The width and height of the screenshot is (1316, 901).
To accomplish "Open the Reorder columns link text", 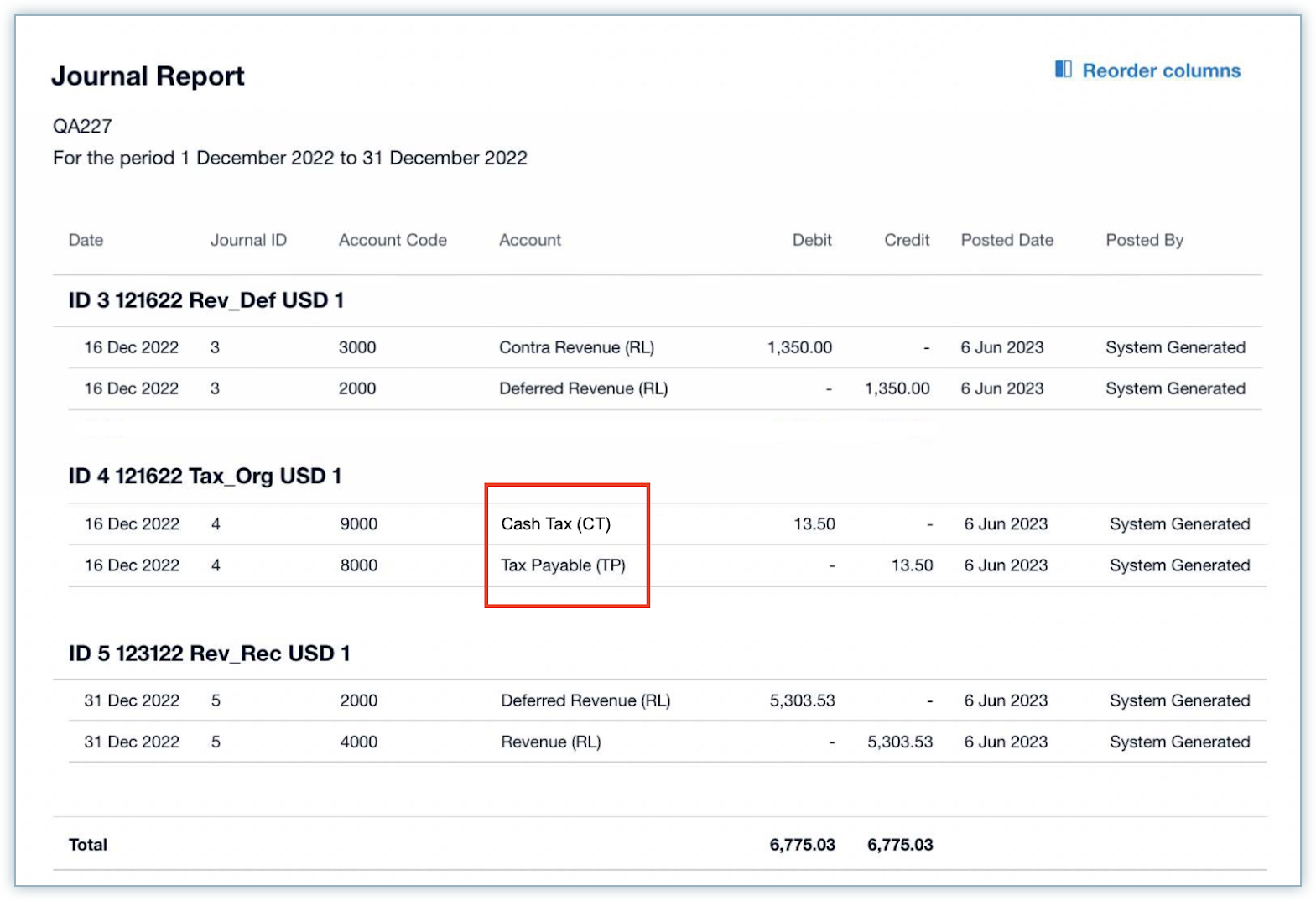I will [1161, 70].
